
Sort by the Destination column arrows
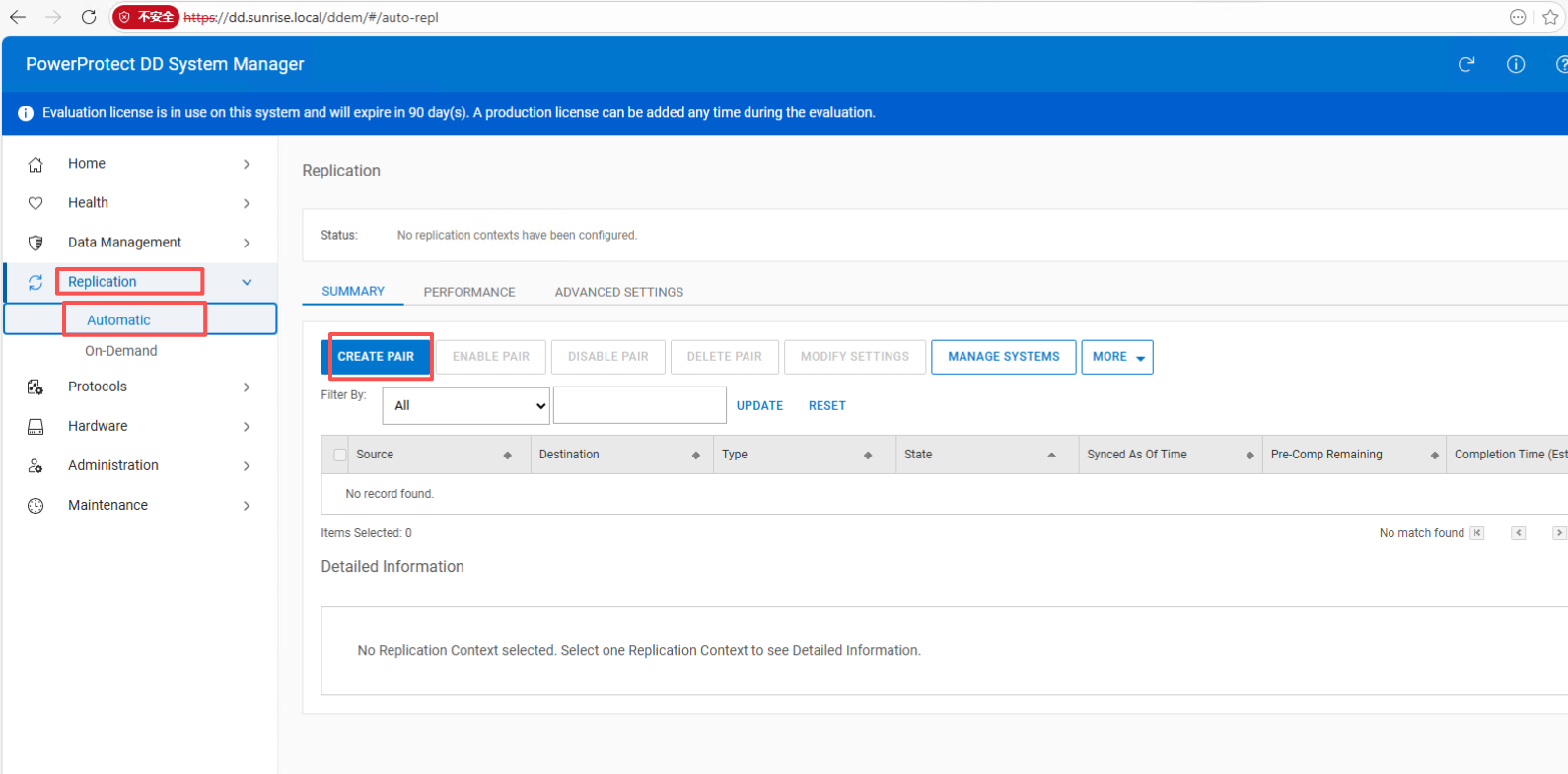(696, 455)
